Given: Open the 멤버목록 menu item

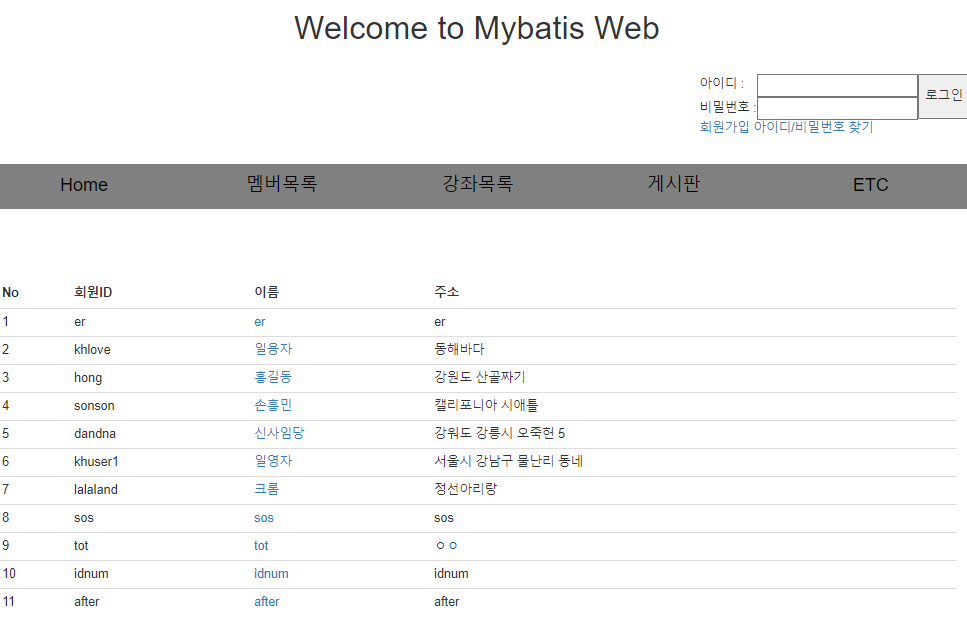Looking at the screenshot, I should (x=282, y=184).
